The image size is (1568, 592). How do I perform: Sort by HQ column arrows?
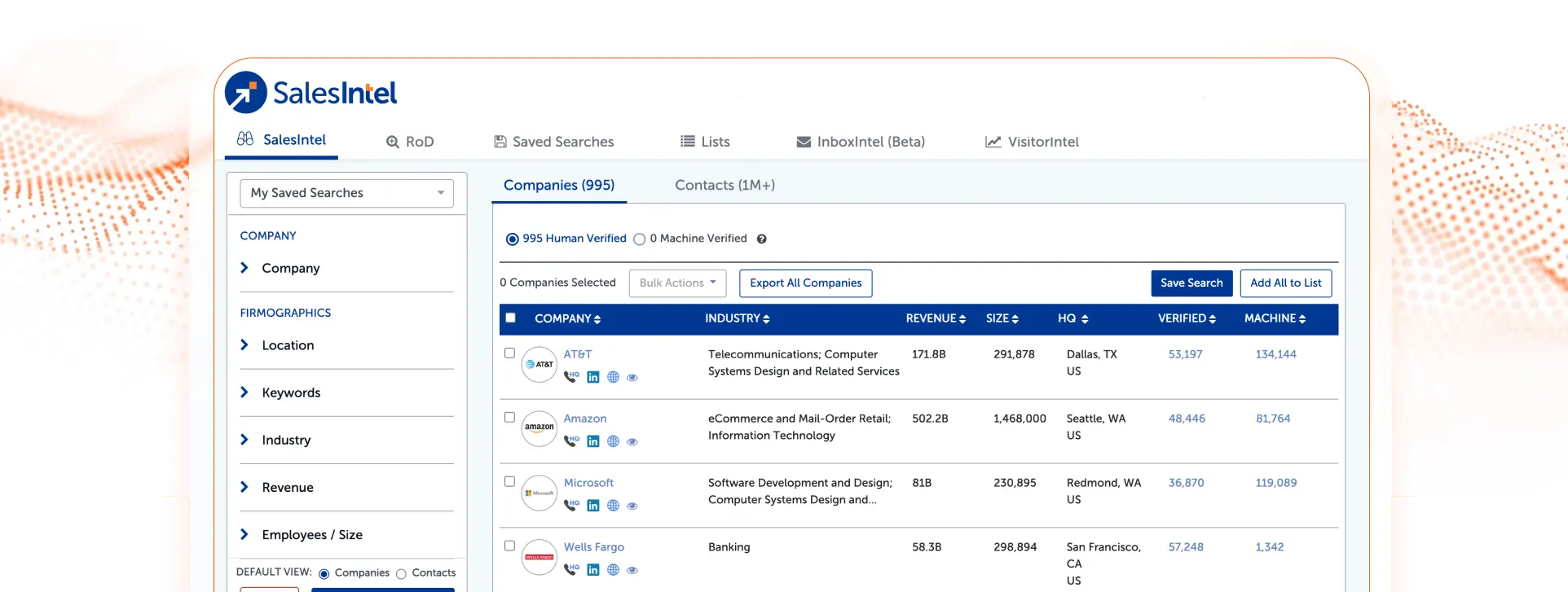click(x=1085, y=319)
